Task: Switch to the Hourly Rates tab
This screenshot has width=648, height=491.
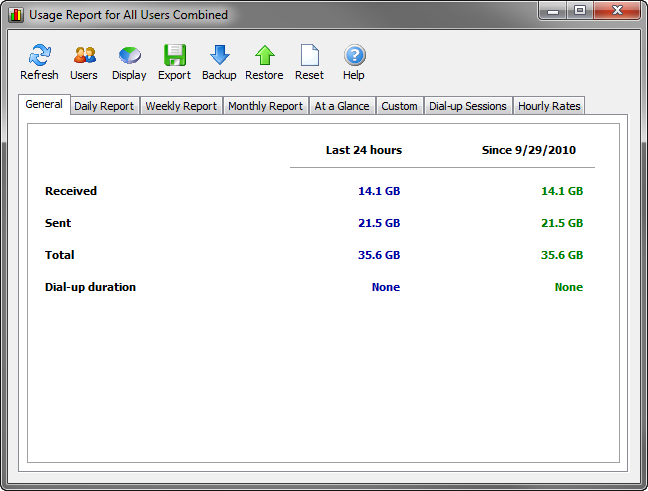Action: (x=549, y=106)
